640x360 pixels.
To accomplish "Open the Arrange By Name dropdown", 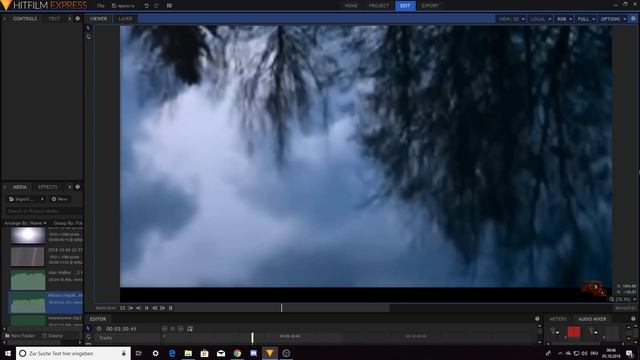I will tap(25, 223).
